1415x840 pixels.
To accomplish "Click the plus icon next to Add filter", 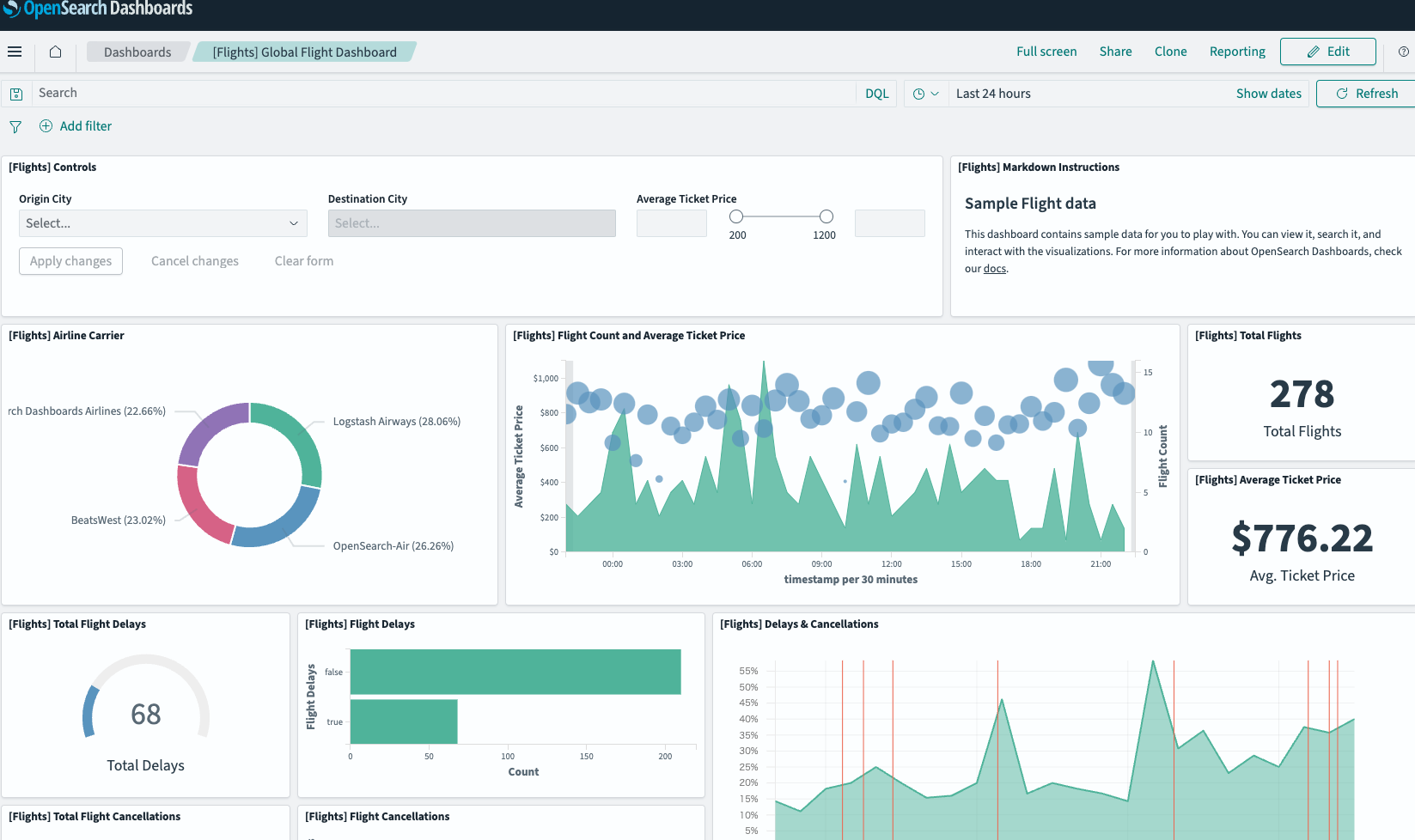I will coord(46,126).
